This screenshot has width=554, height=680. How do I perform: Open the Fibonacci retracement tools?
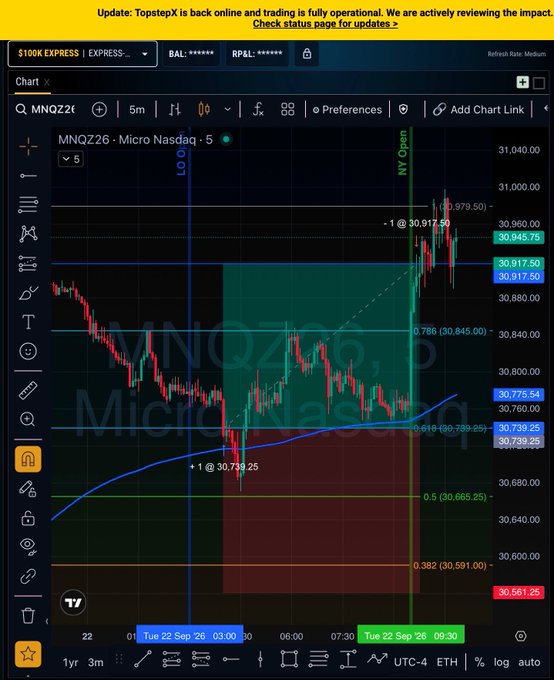(x=28, y=204)
